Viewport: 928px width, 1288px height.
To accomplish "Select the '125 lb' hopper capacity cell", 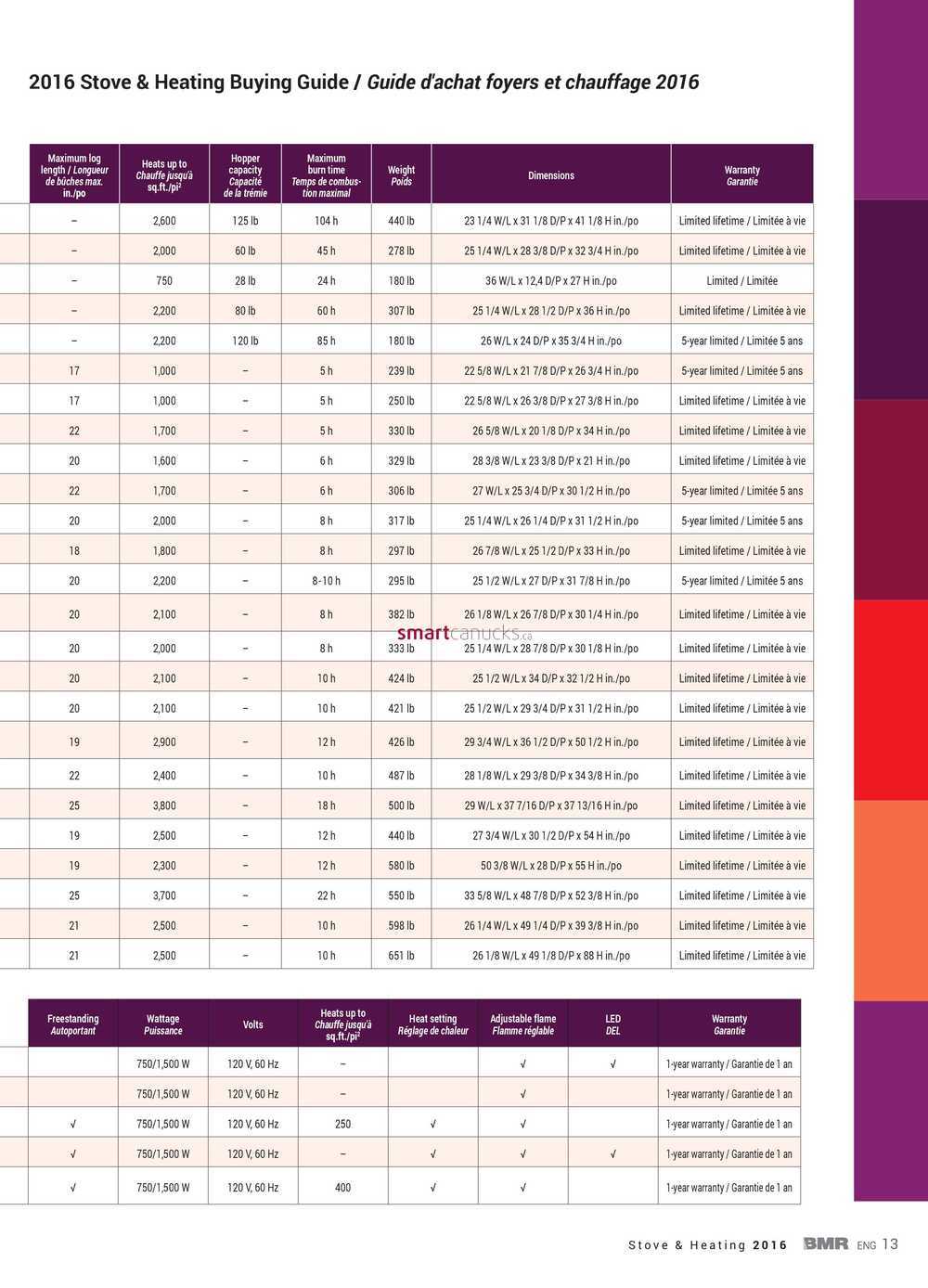I will pyautogui.click(x=245, y=221).
